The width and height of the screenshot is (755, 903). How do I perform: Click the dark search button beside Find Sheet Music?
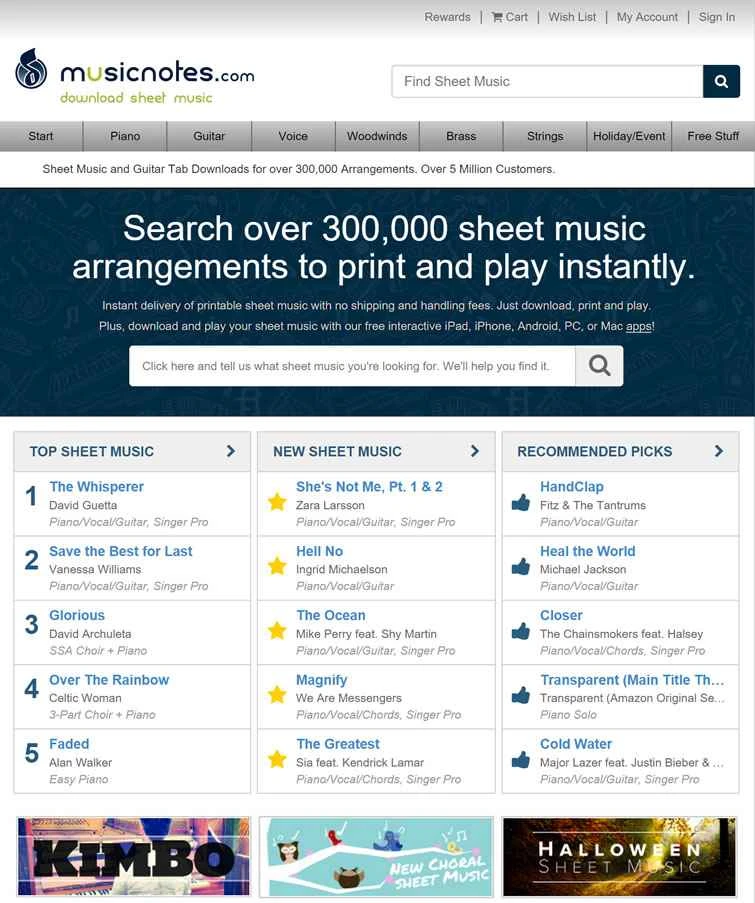click(x=721, y=81)
